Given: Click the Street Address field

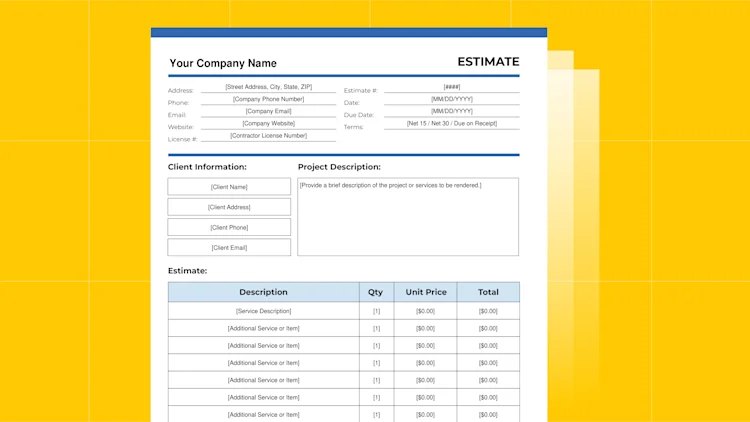Looking at the screenshot, I should (x=268, y=87).
